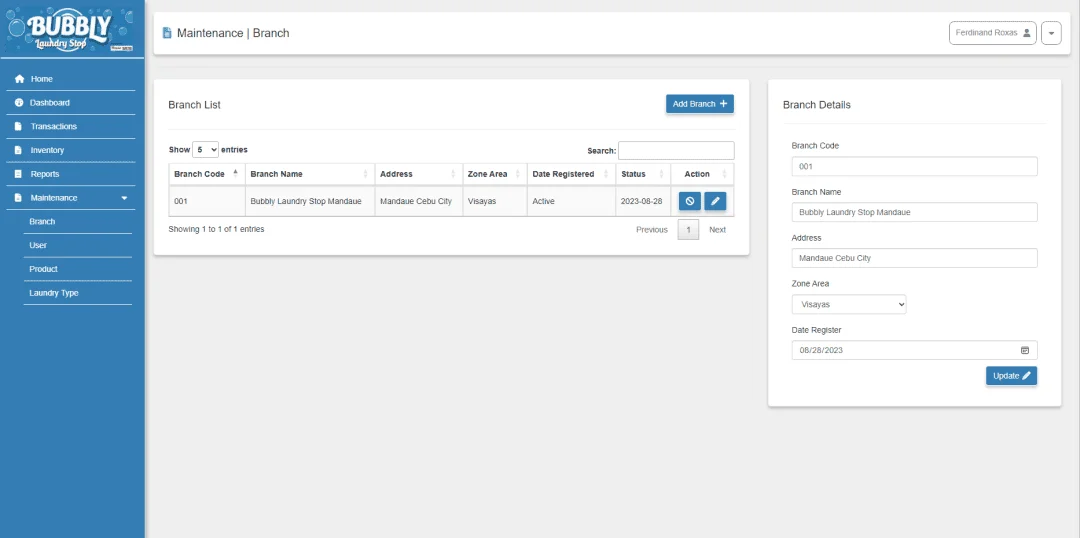The height and width of the screenshot is (538, 1080).
Task: Click the Branch Code field showing 001
Action: tap(914, 167)
